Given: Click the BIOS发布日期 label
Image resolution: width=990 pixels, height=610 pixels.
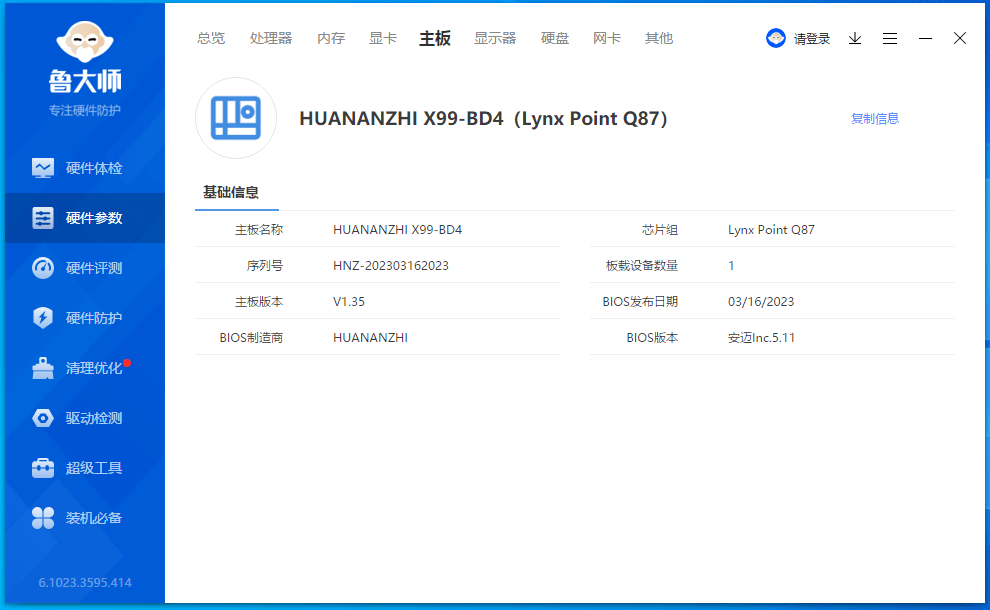Looking at the screenshot, I should pos(640,302).
